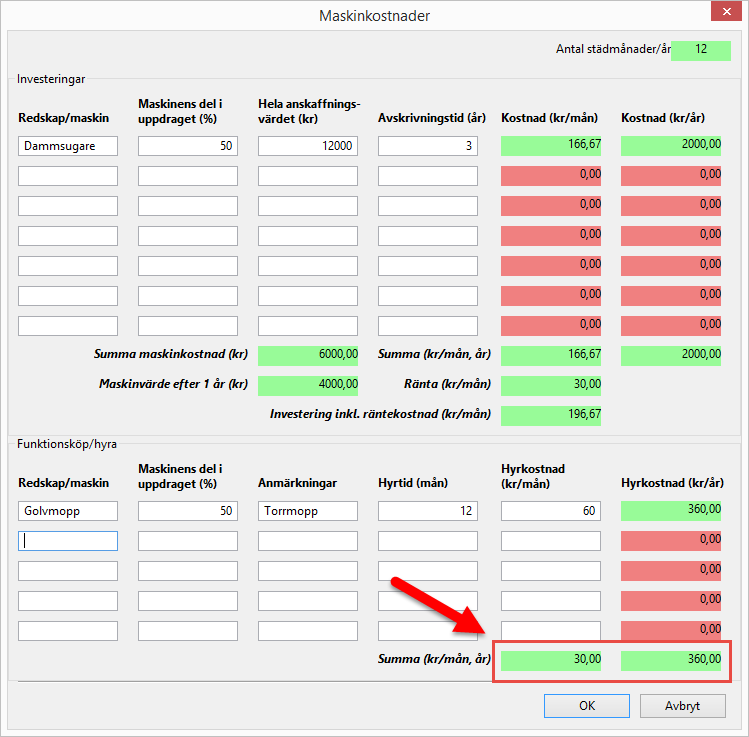The height and width of the screenshot is (737, 749).
Task: Click the empty equipment field below Golvmopp
Action: (x=68, y=541)
